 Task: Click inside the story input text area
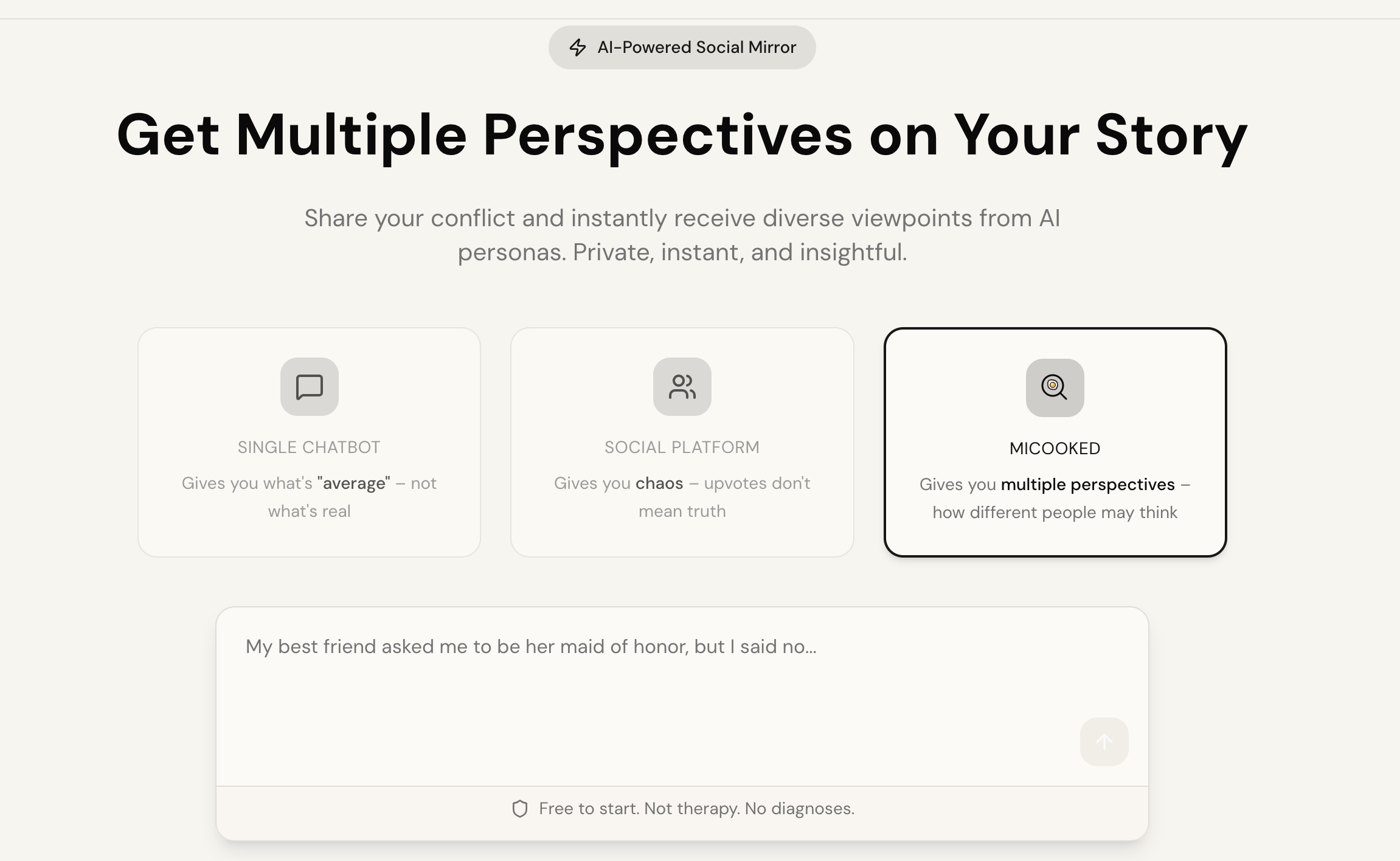pyautogui.click(x=681, y=699)
